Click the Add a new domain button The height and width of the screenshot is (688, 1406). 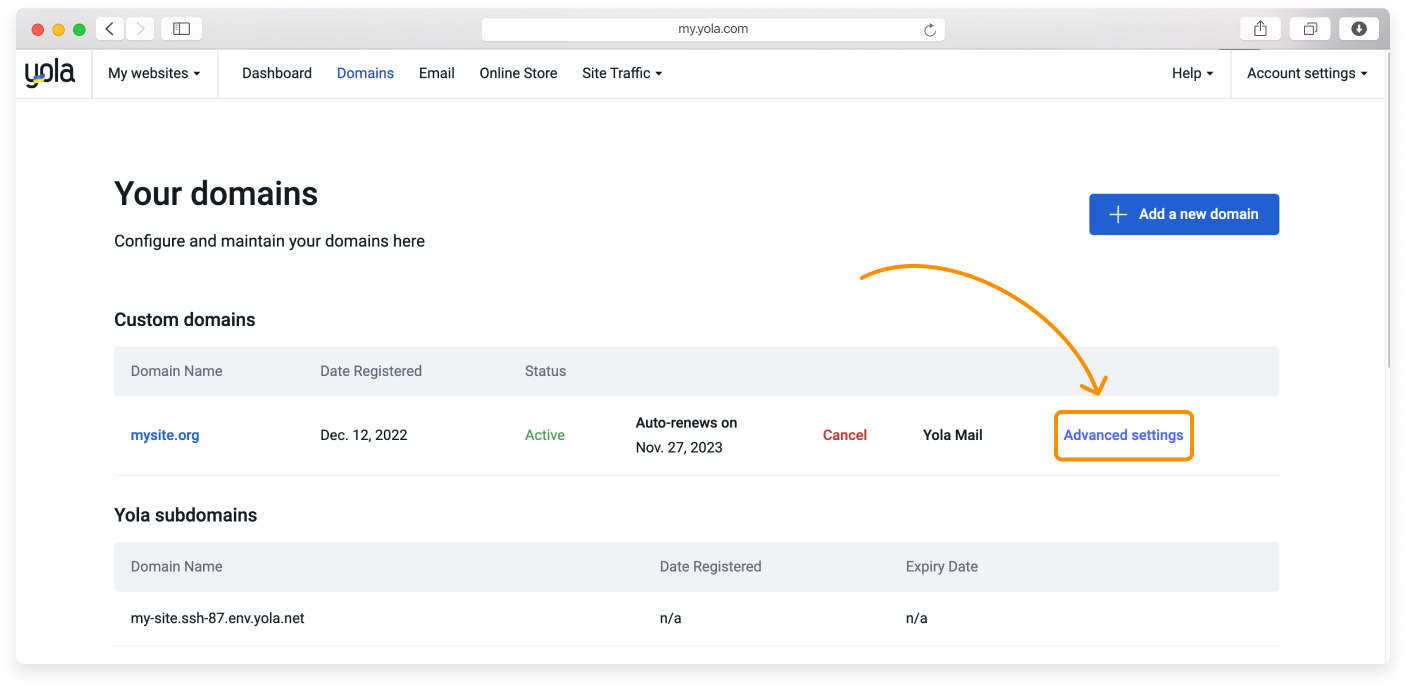click(x=1184, y=214)
